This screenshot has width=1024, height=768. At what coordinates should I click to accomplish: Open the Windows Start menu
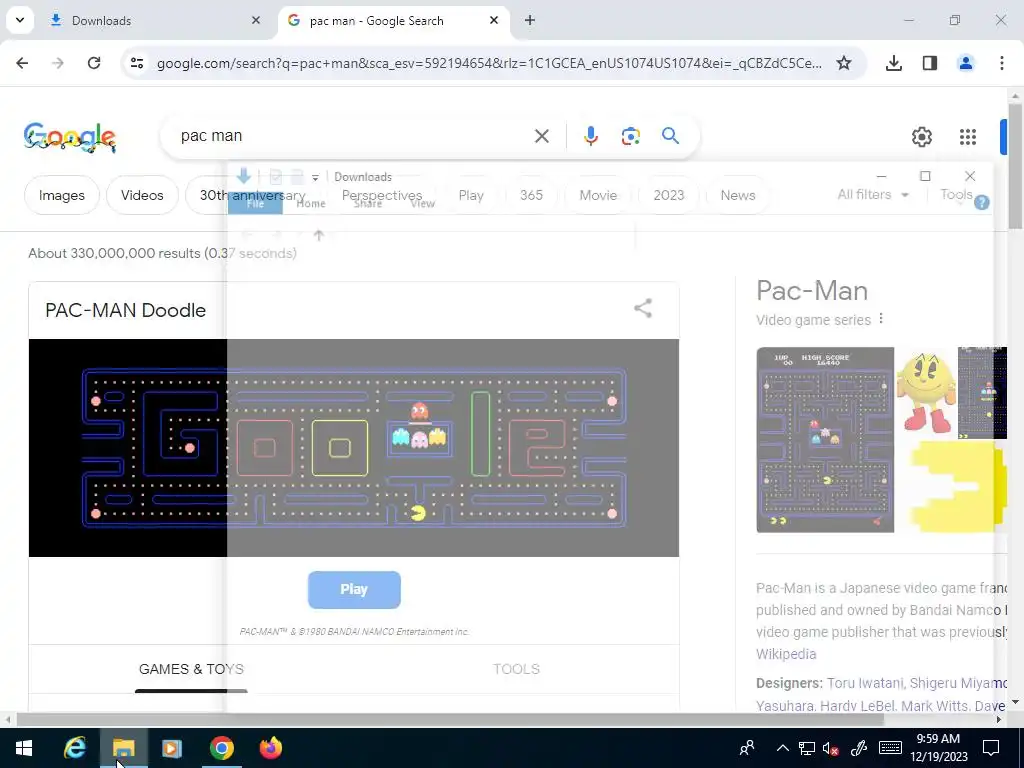point(24,748)
